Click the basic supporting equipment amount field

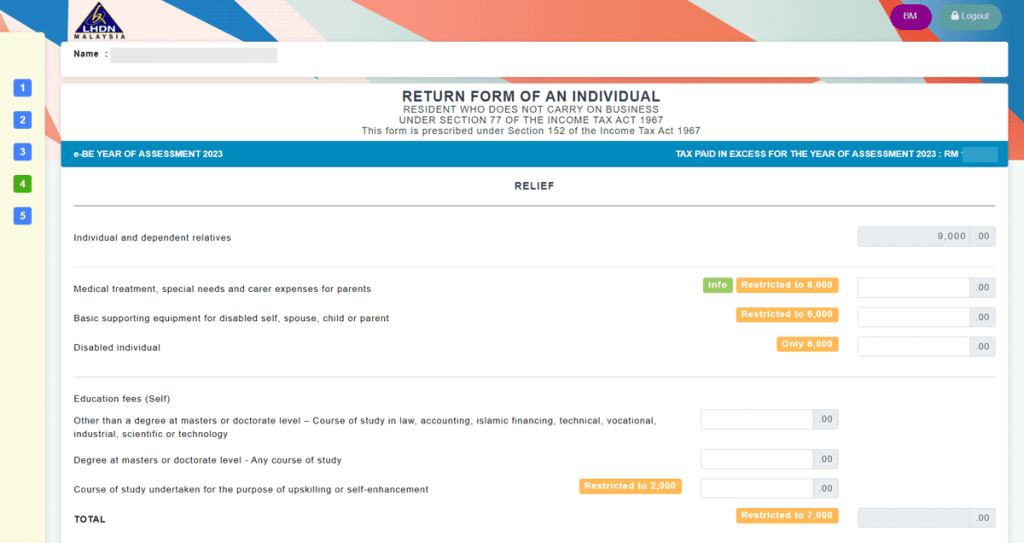tap(913, 317)
